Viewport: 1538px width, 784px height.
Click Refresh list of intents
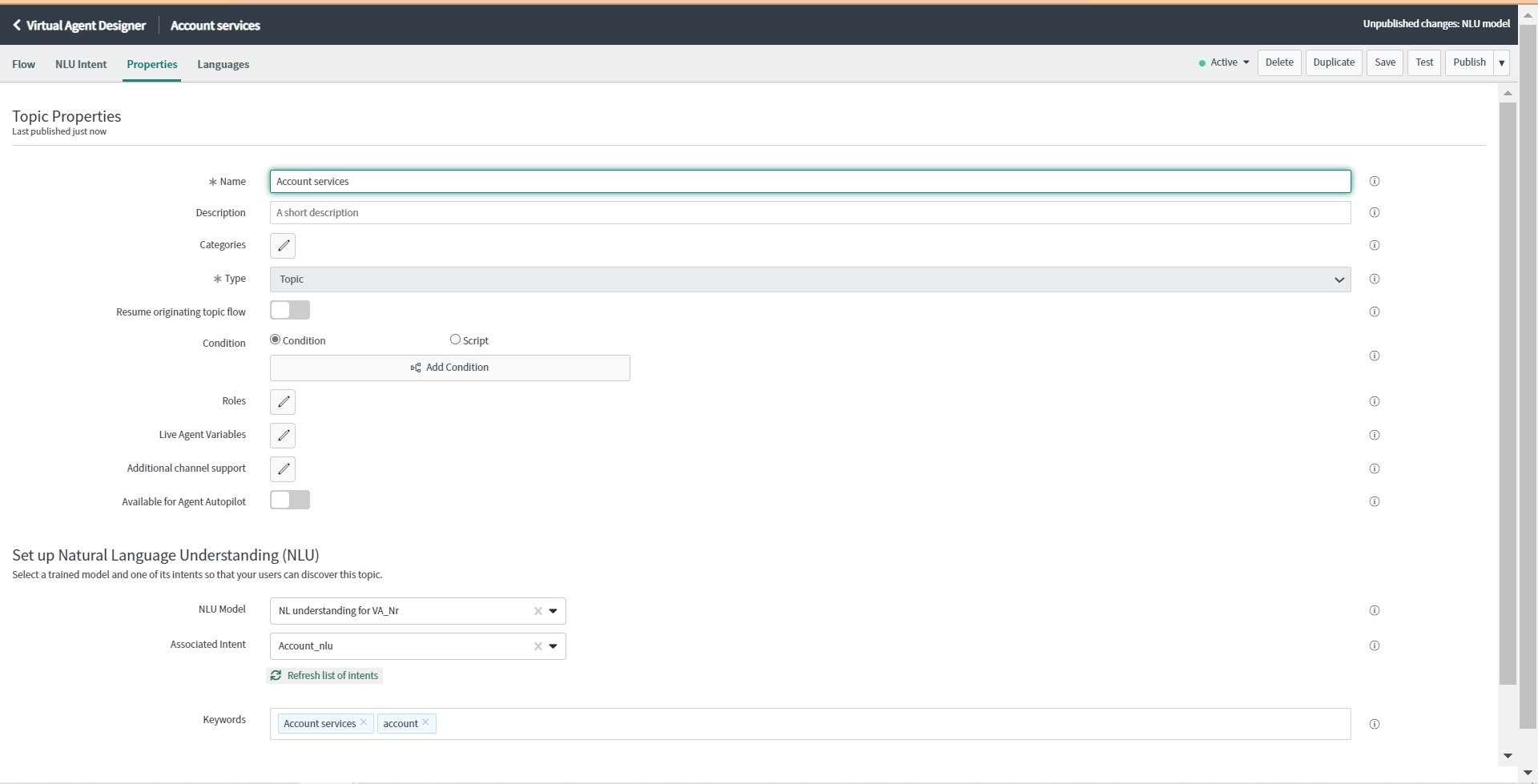(x=324, y=676)
